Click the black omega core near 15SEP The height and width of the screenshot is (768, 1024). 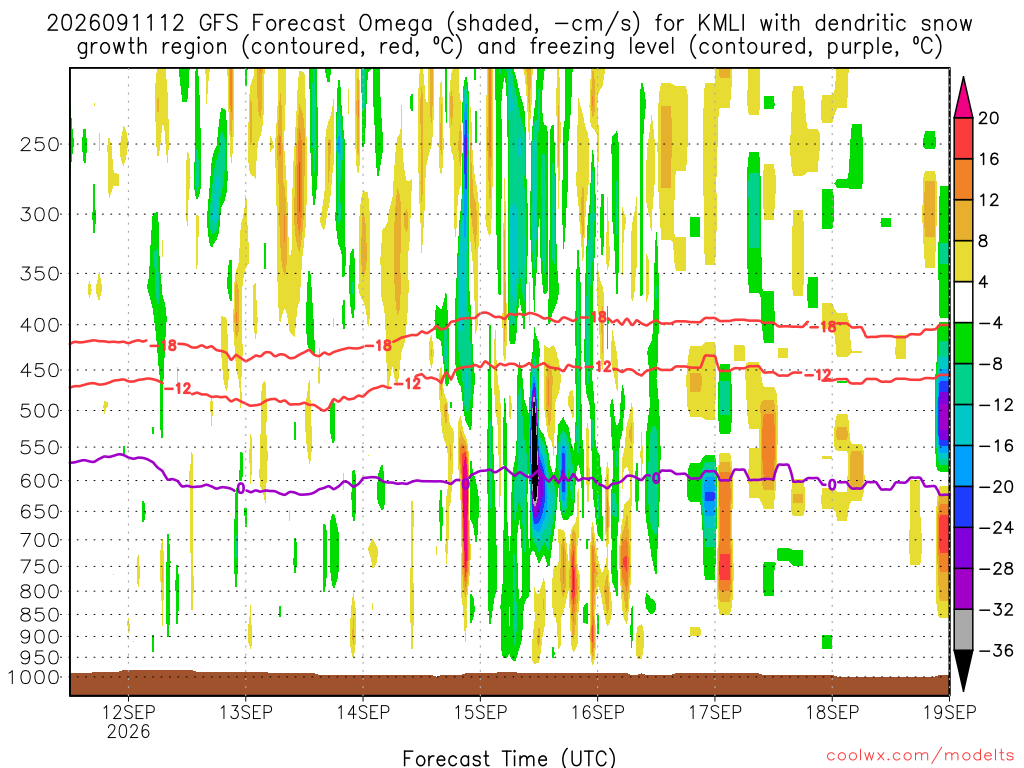(x=535, y=451)
